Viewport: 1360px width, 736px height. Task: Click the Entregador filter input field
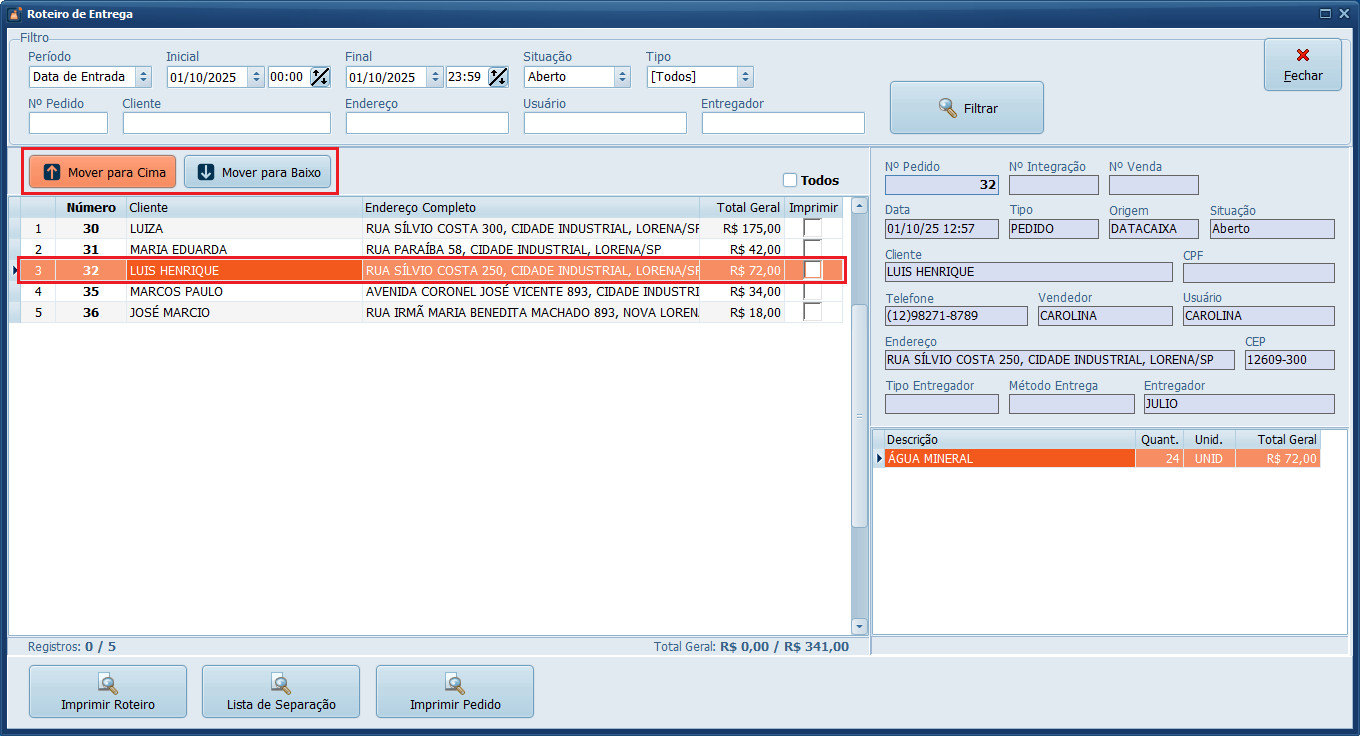click(783, 123)
